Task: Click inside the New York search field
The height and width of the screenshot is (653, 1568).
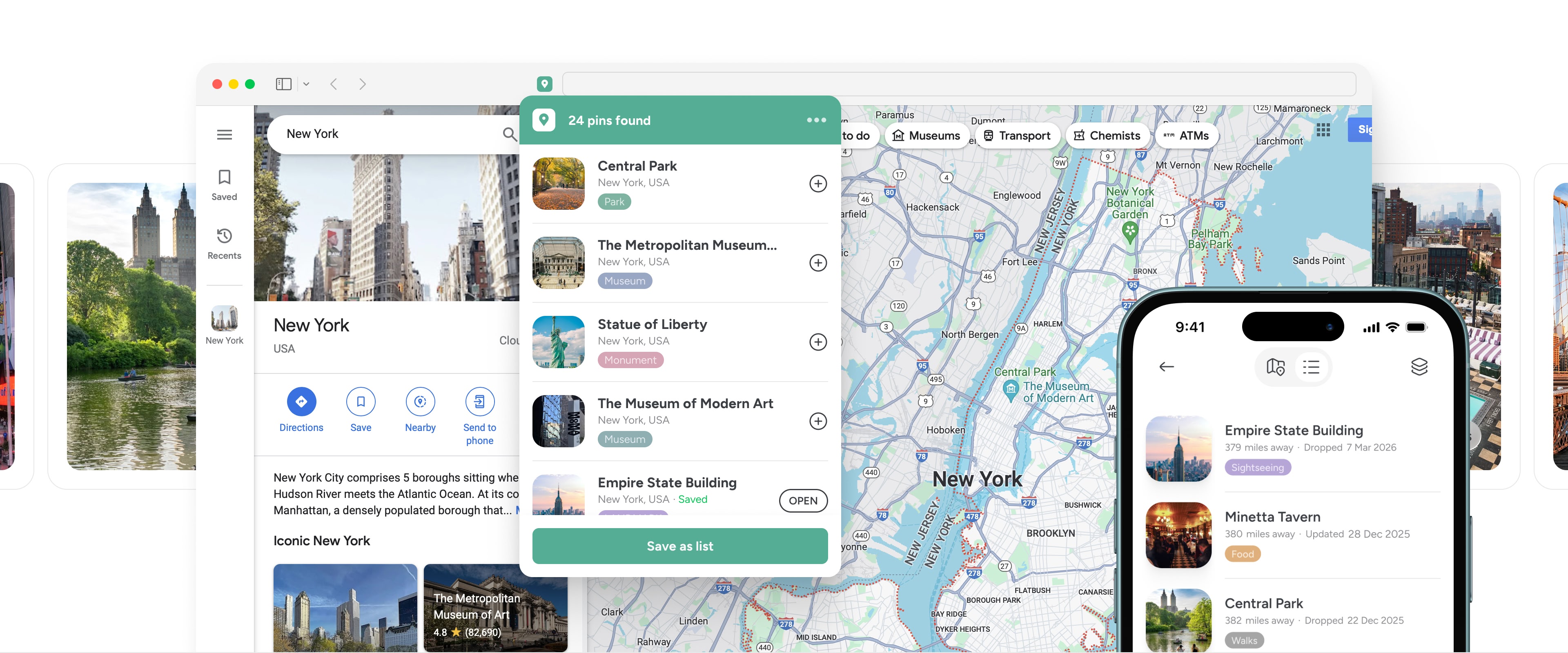Action: pyautogui.click(x=365, y=133)
